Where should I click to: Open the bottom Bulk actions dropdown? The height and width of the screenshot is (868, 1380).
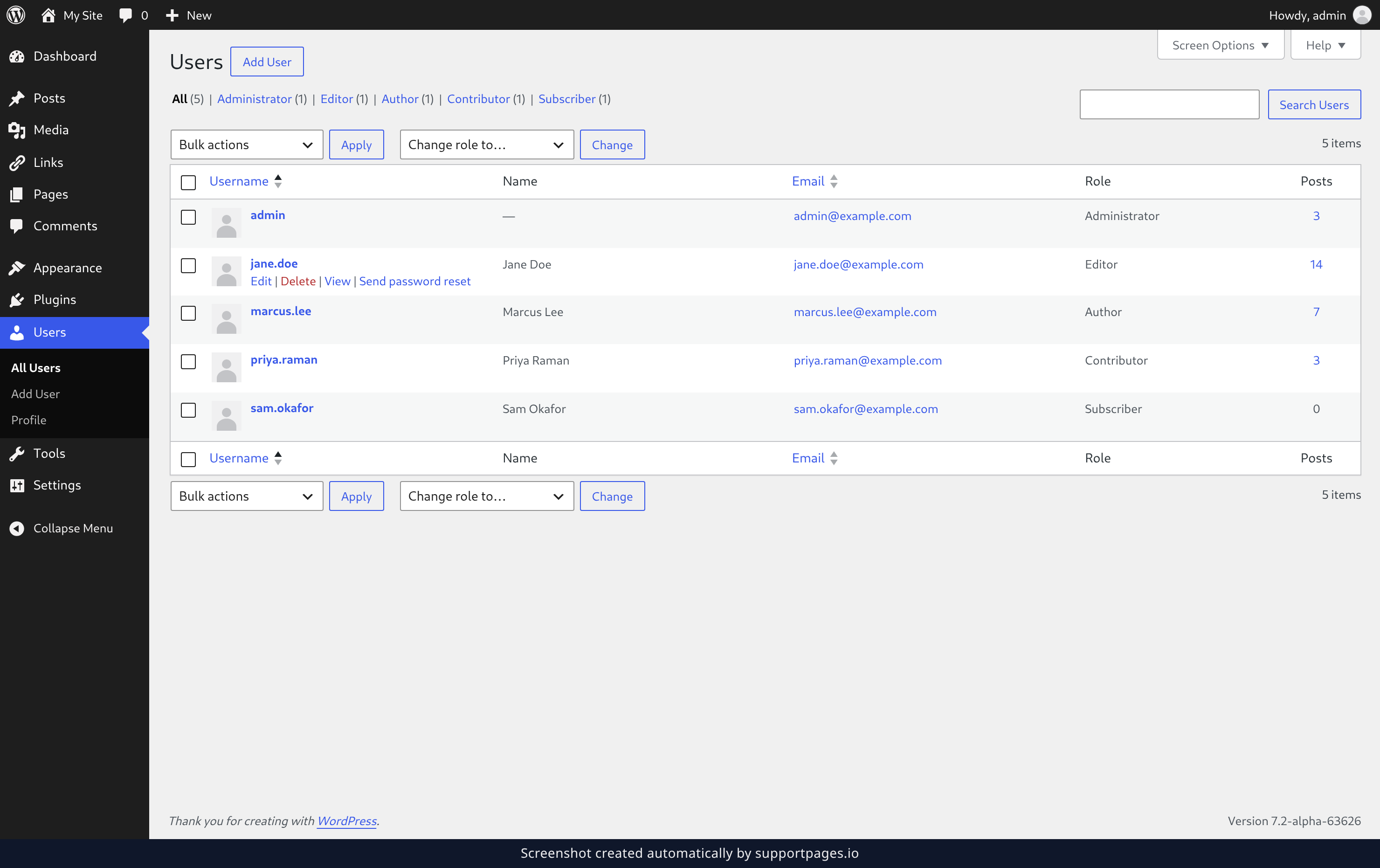pos(247,496)
